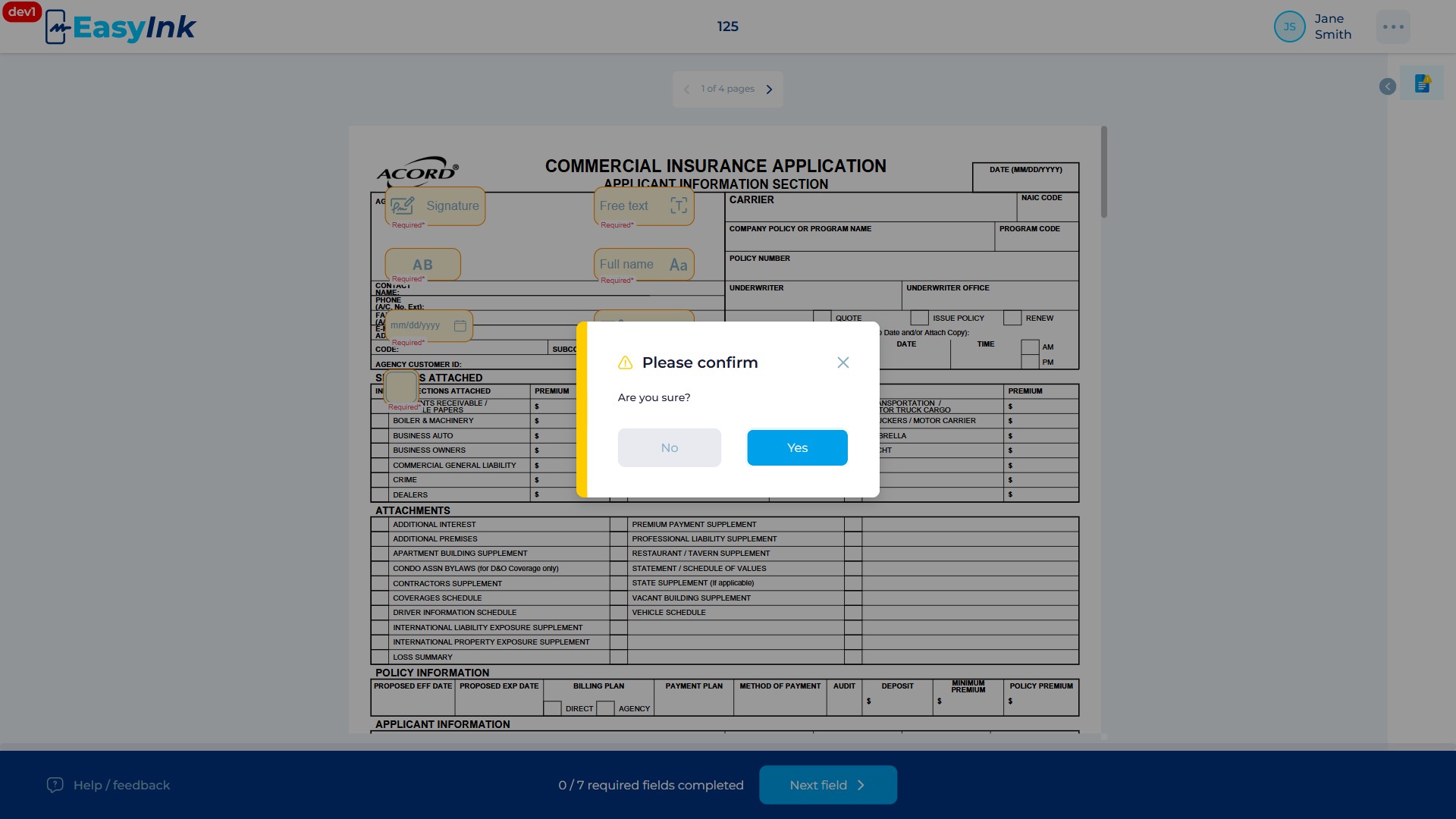
Task: Click the '0 / 7 required fields completed' text
Action: [x=651, y=785]
